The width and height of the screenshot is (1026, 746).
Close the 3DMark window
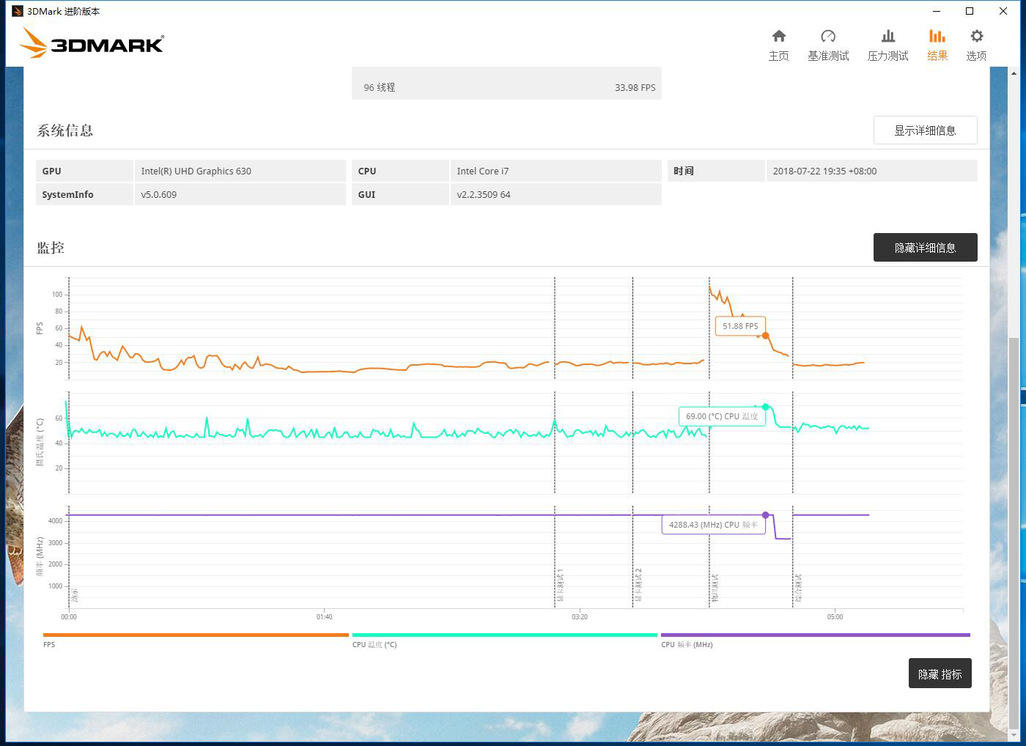tap(1003, 11)
